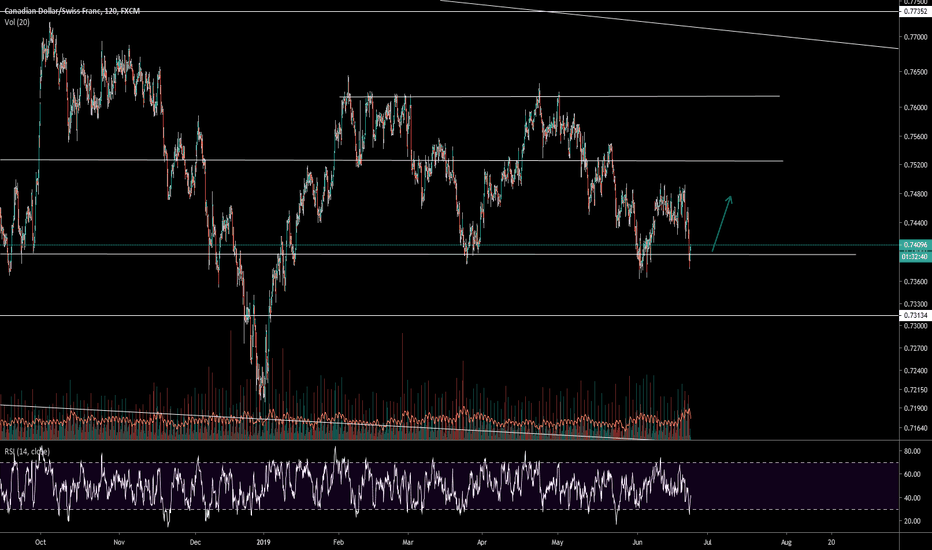
Task: Click the 0.76500 price axis label
Action: click(915, 72)
